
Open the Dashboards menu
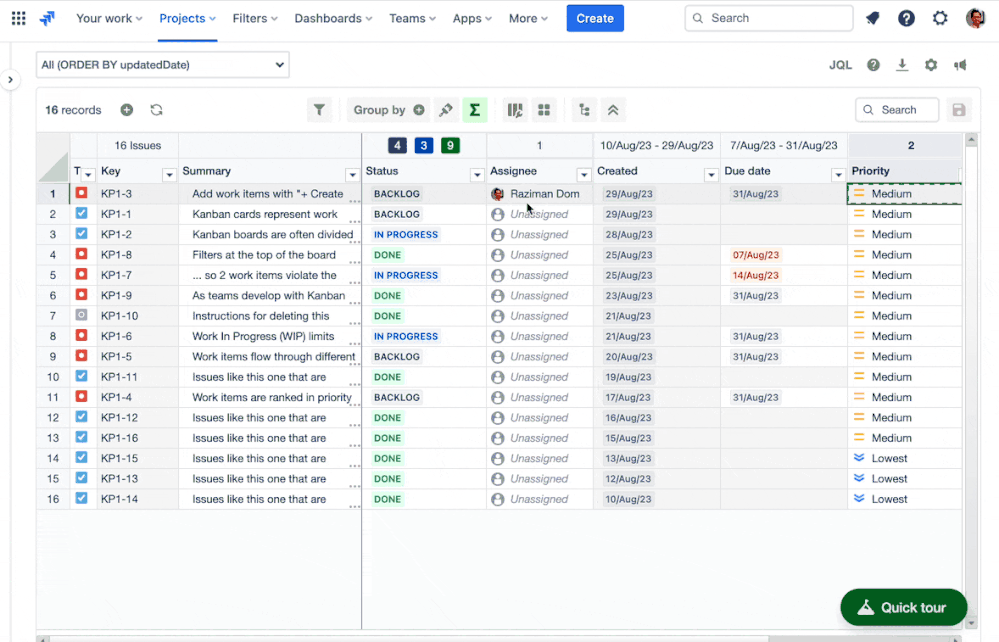(x=333, y=18)
